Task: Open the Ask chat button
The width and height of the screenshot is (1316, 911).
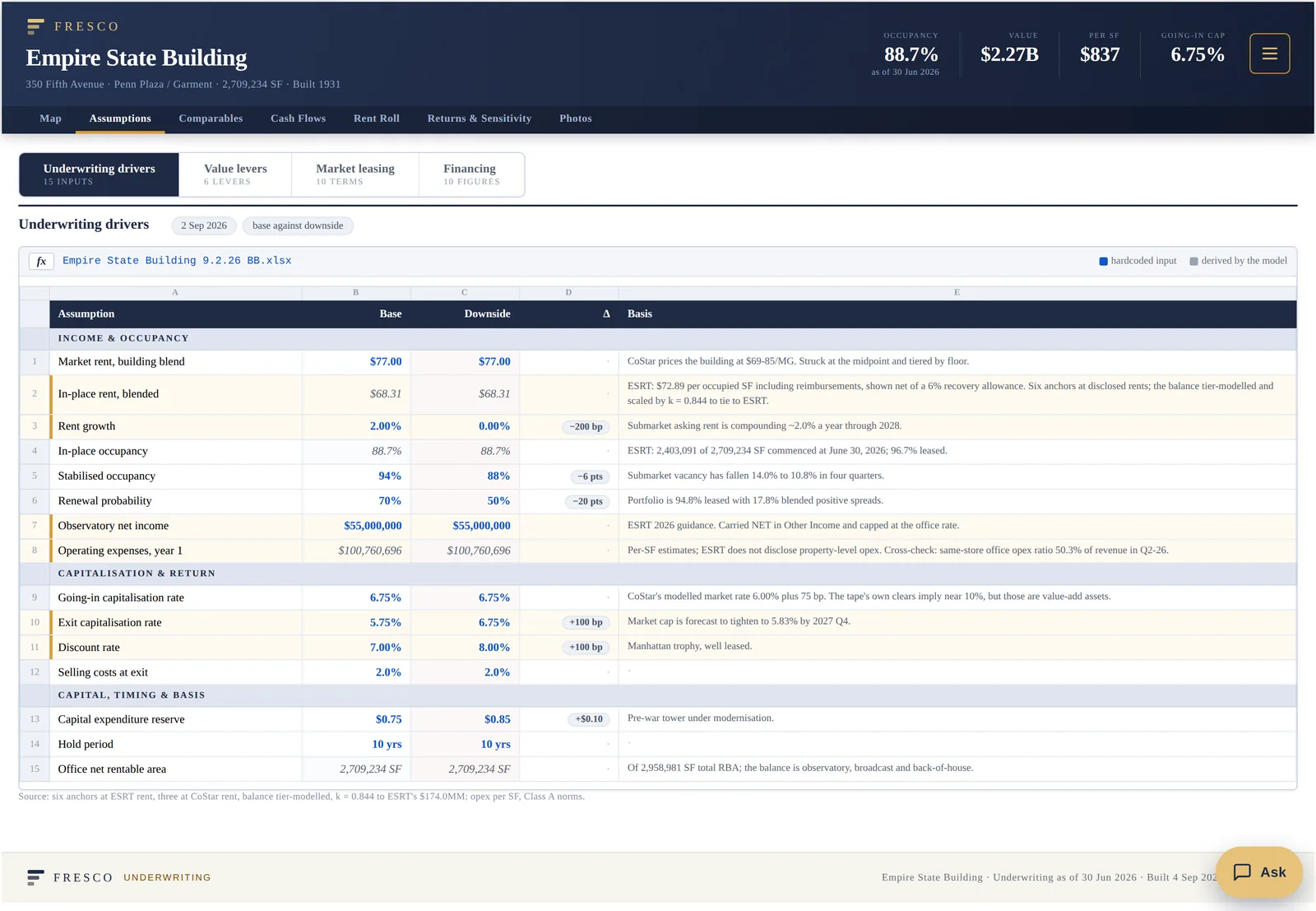Action: tap(1258, 872)
